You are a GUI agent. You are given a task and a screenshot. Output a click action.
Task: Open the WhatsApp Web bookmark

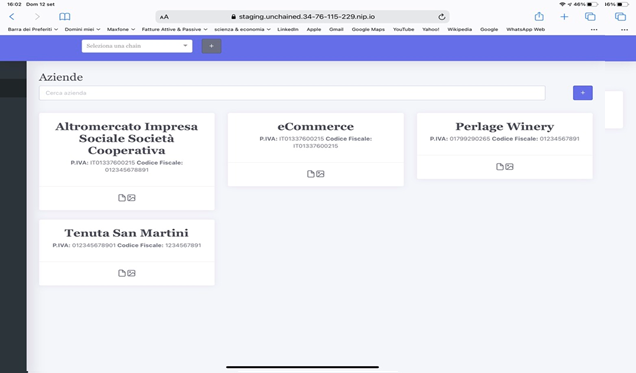pyautogui.click(x=525, y=29)
